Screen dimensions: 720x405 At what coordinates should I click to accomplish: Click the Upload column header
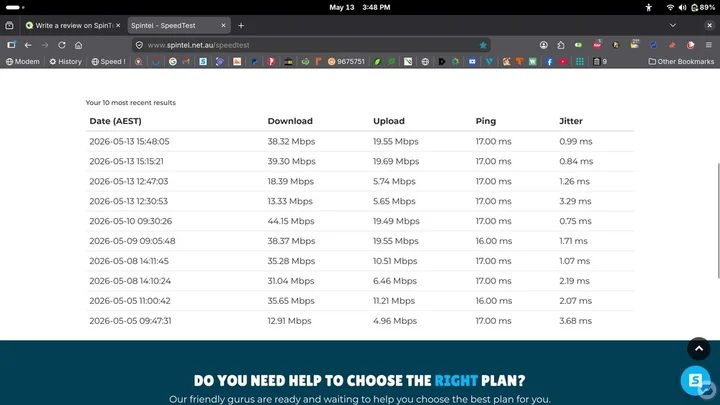coord(388,121)
